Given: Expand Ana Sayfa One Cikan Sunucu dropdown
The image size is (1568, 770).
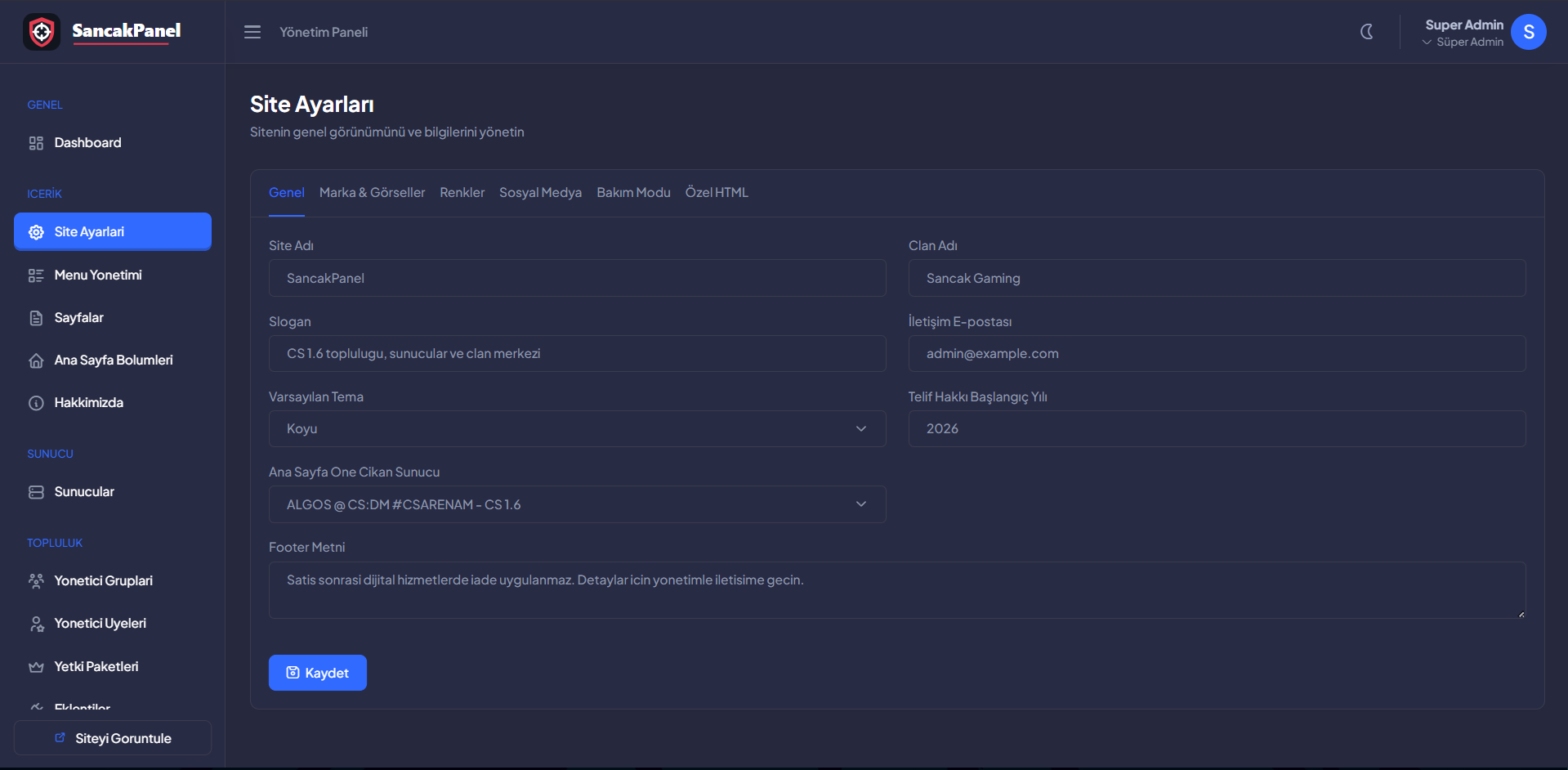Looking at the screenshot, I should coord(578,504).
